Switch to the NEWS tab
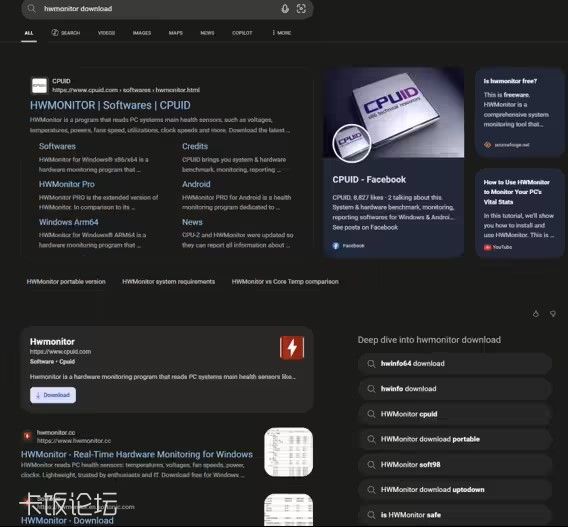Screen dimensions: 568x527 tap(207, 33)
